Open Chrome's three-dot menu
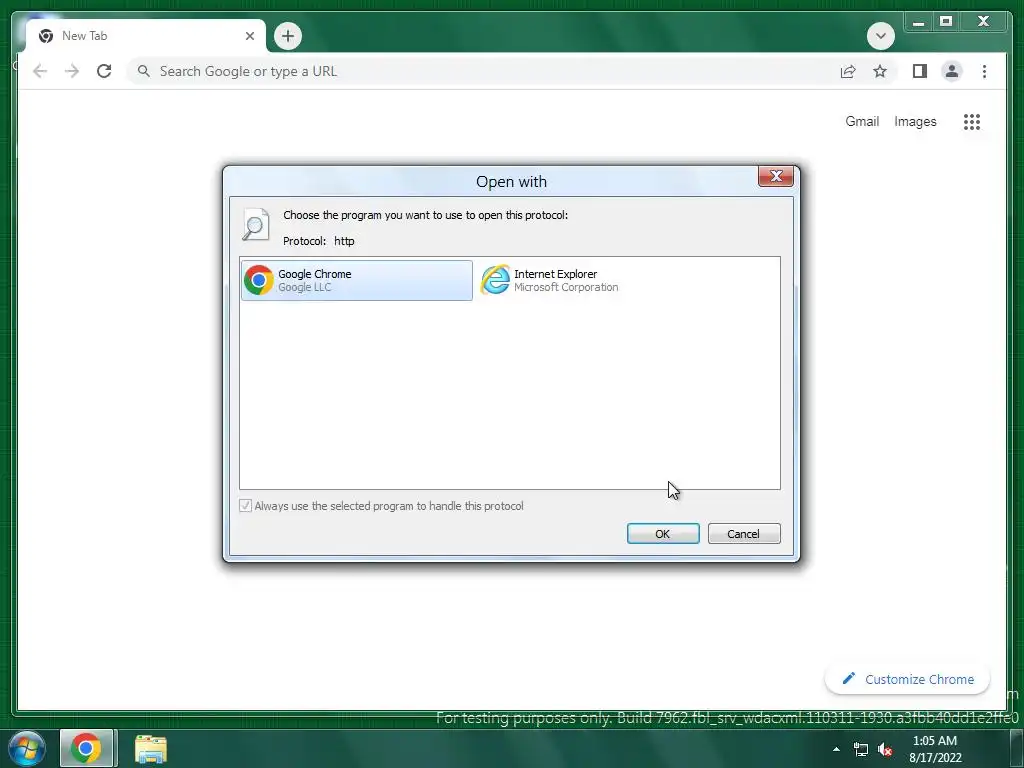1024x768 pixels. (x=984, y=71)
